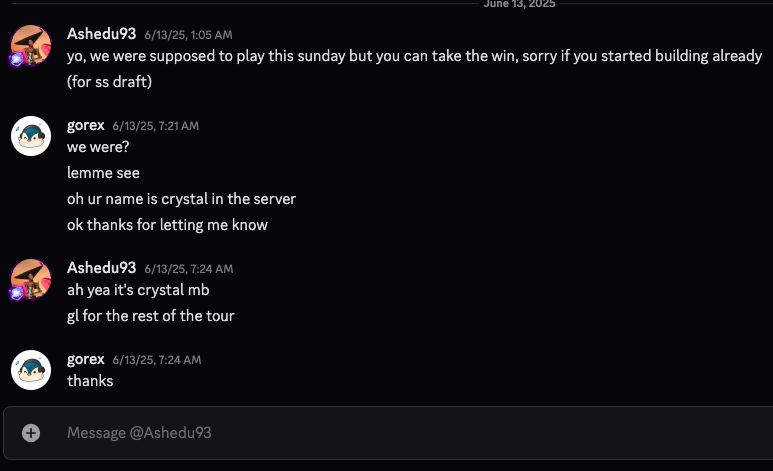Click Ashedu93's avatar on the 1:05 AM message
This screenshot has width=773, height=471.
pos(31,45)
